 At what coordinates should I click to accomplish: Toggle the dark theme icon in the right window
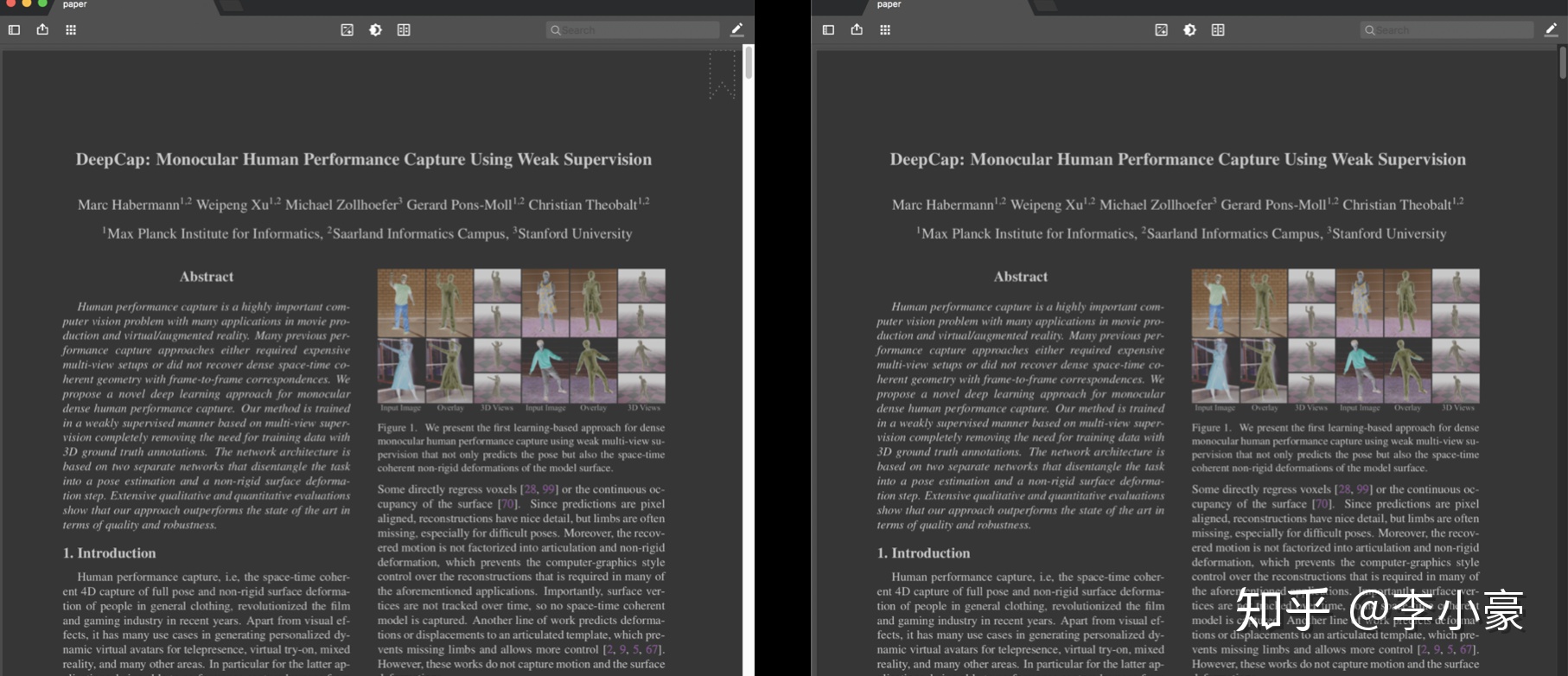click(x=1189, y=29)
